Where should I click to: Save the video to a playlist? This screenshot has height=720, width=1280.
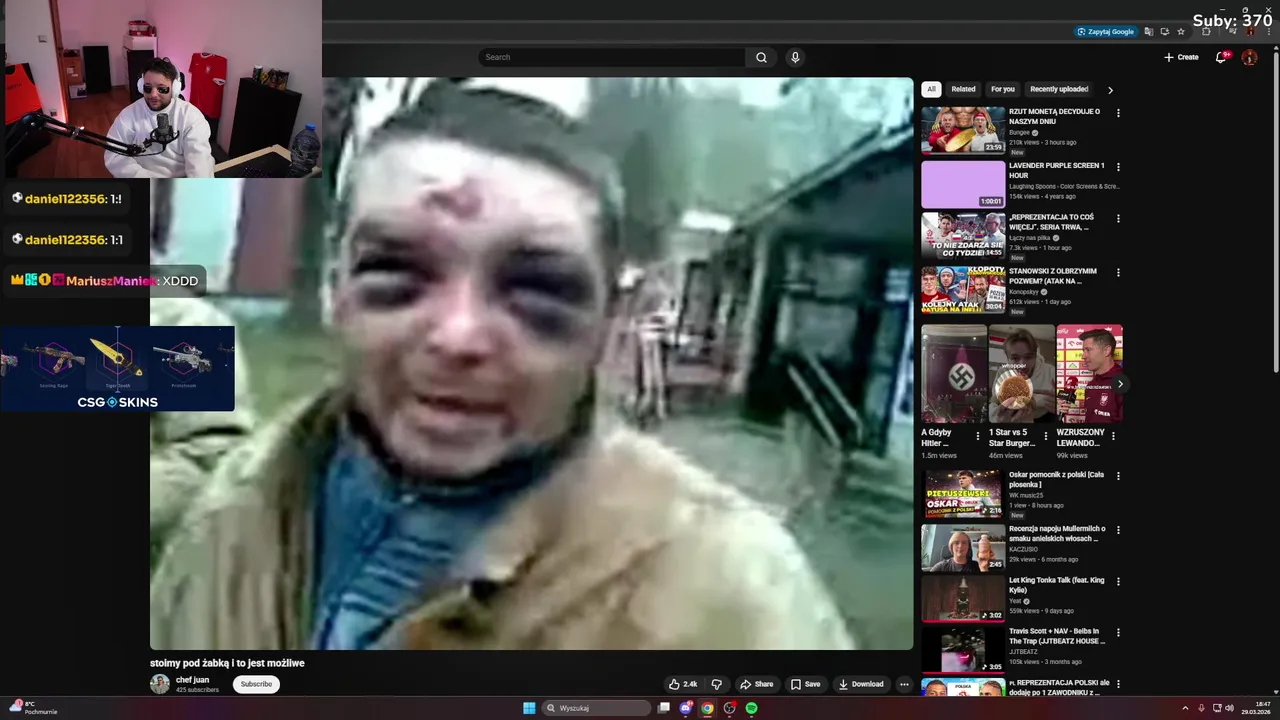(805, 684)
